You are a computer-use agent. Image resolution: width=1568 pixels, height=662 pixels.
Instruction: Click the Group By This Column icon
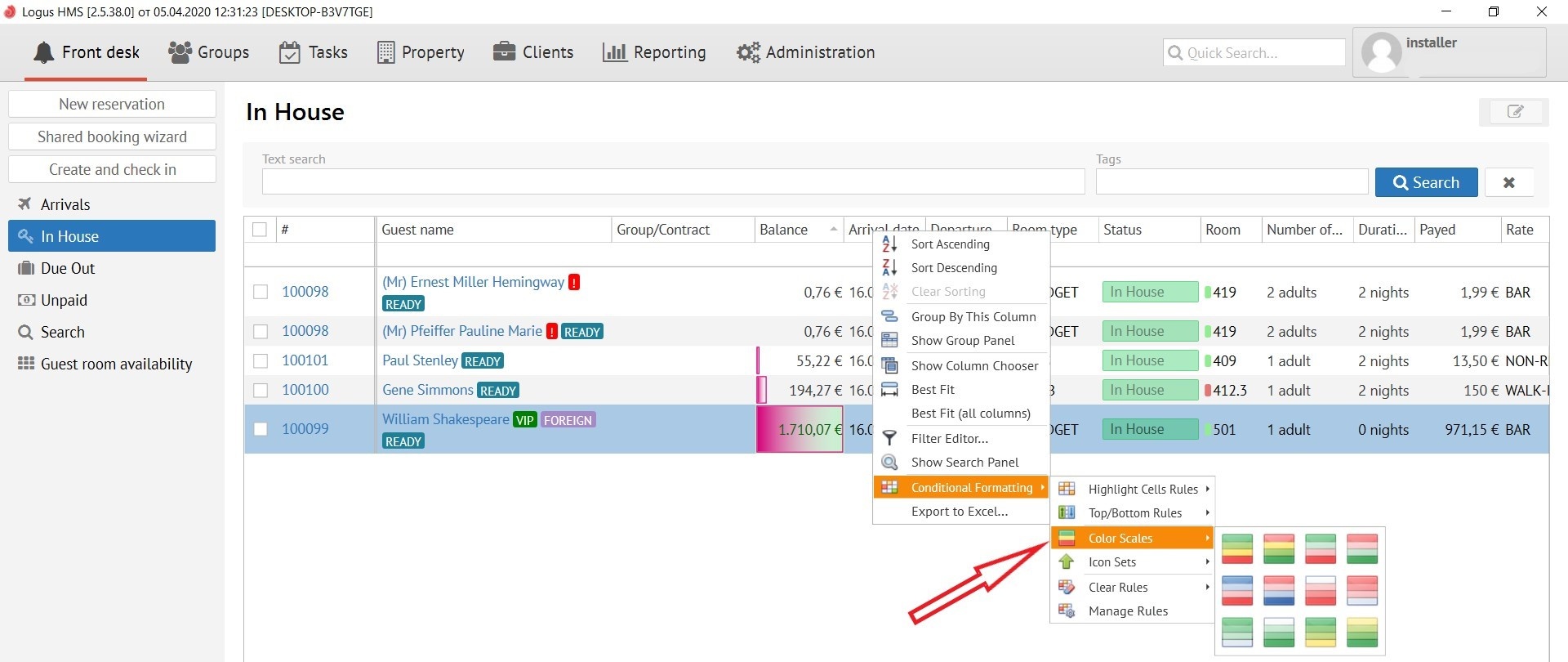click(x=889, y=316)
